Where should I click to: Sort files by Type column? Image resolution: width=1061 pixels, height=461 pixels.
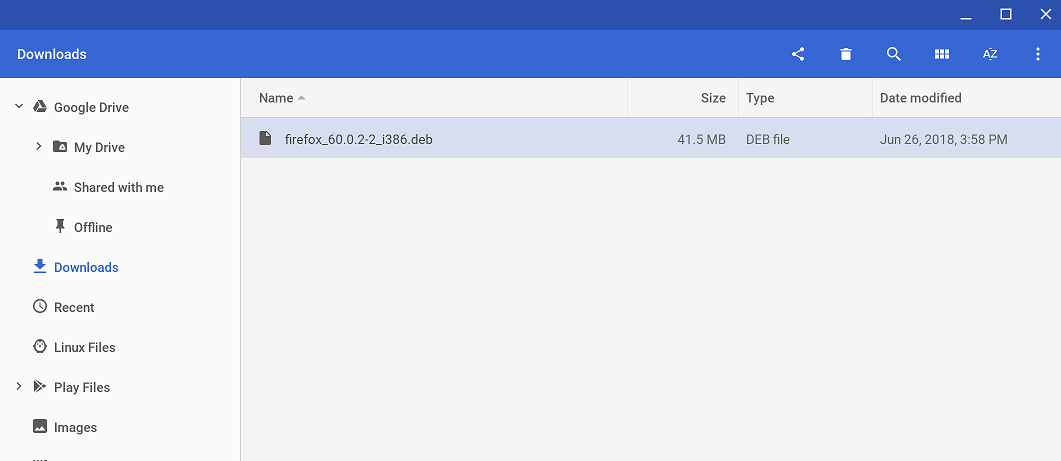[x=760, y=98]
